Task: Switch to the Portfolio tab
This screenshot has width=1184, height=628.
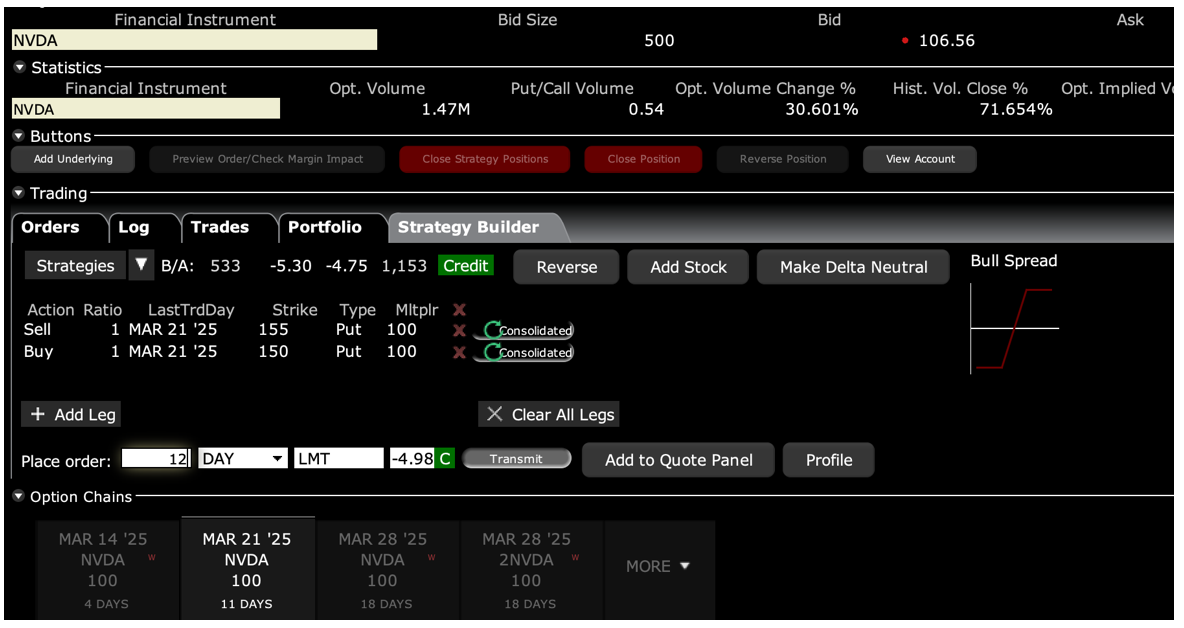Action: 324,228
